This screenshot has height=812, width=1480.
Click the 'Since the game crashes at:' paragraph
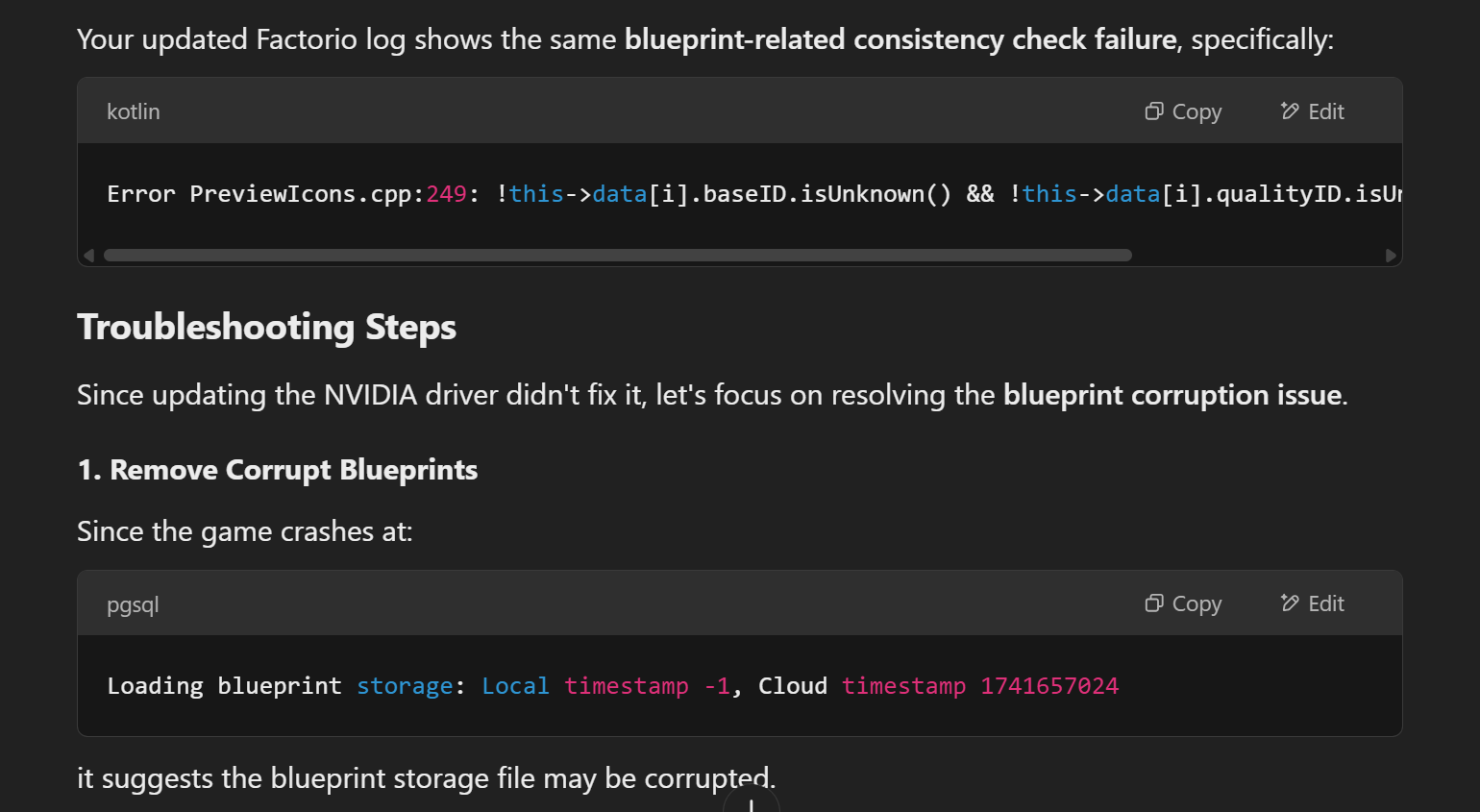[244, 531]
